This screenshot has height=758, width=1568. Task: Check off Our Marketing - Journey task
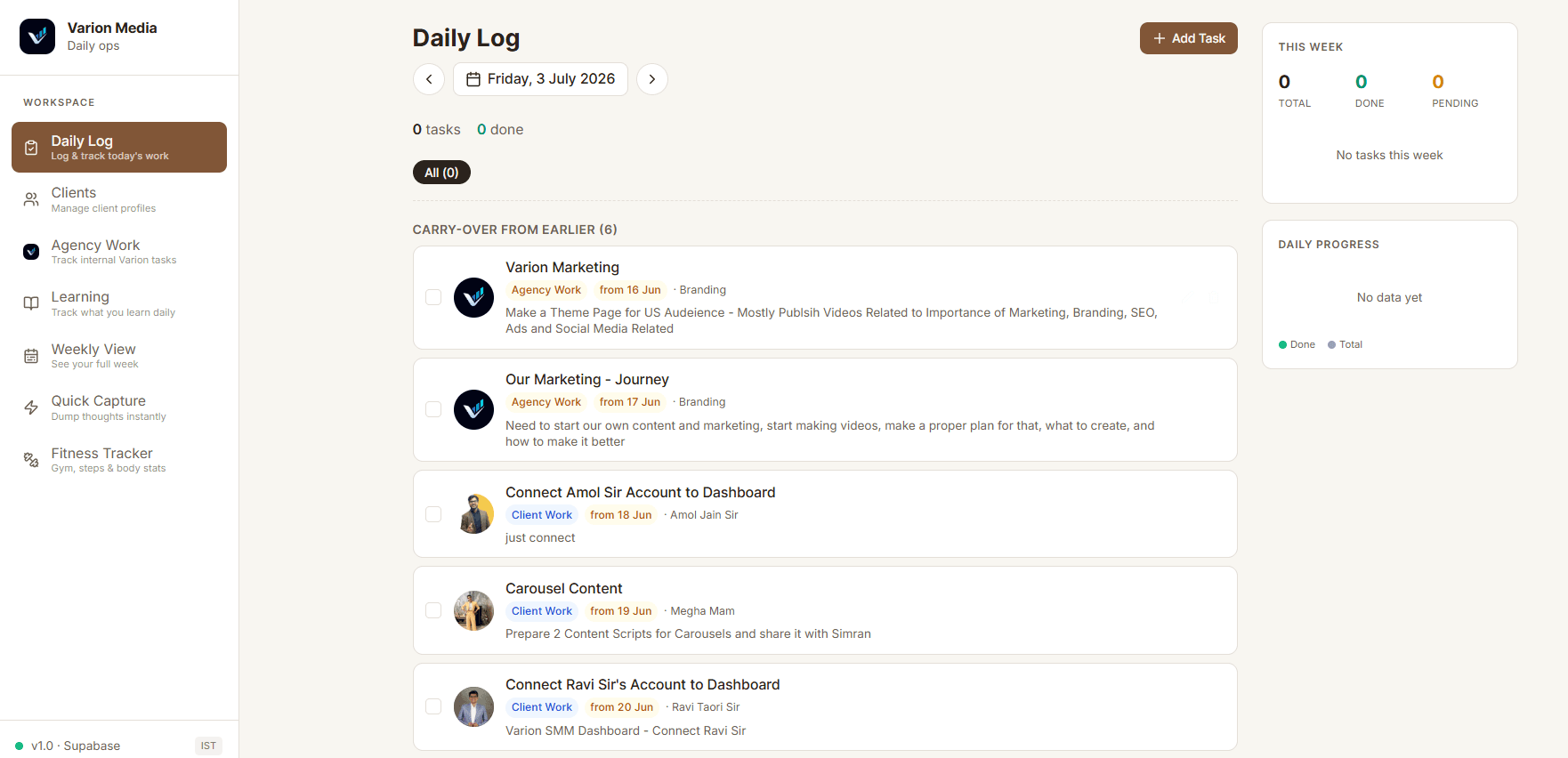tap(433, 409)
